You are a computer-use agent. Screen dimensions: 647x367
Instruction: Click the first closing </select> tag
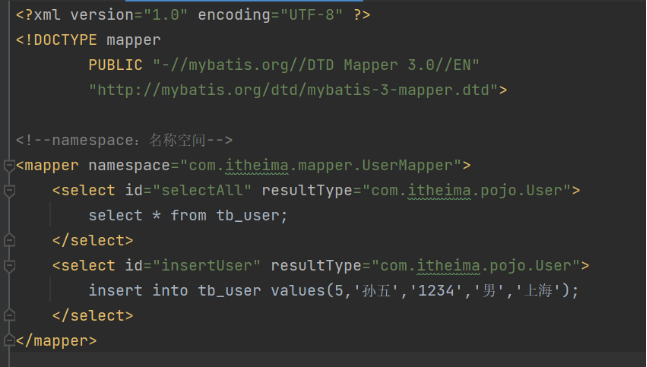click(x=93, y=241)
